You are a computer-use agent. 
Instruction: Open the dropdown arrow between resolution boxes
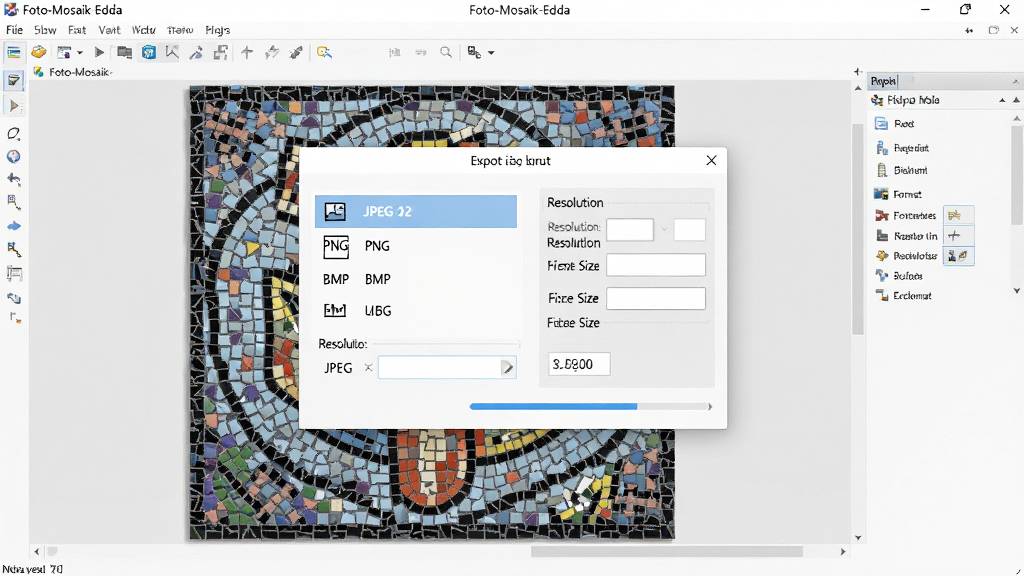coord(664,229)
